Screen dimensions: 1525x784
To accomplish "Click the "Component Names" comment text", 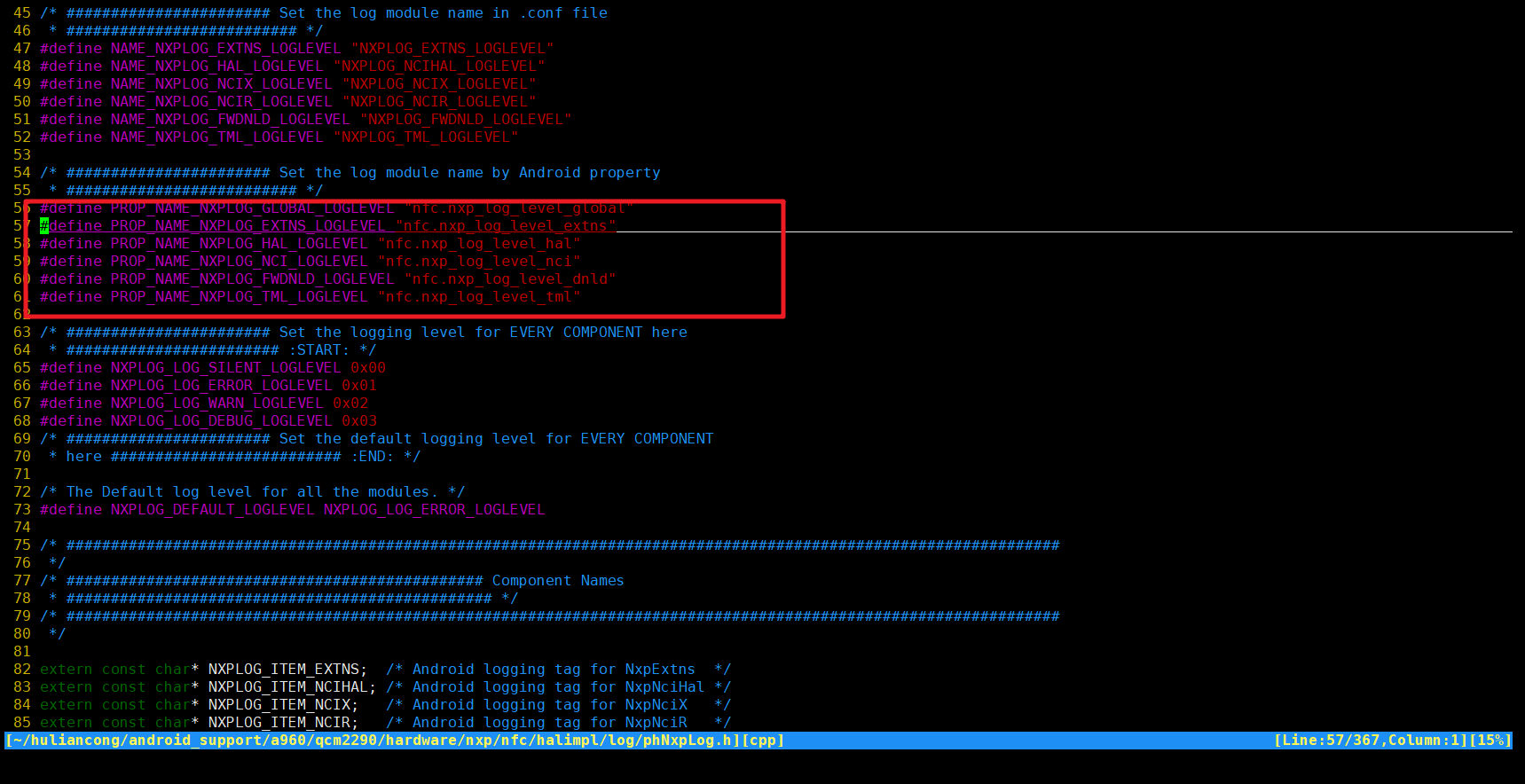I will [x=558, y=581].
